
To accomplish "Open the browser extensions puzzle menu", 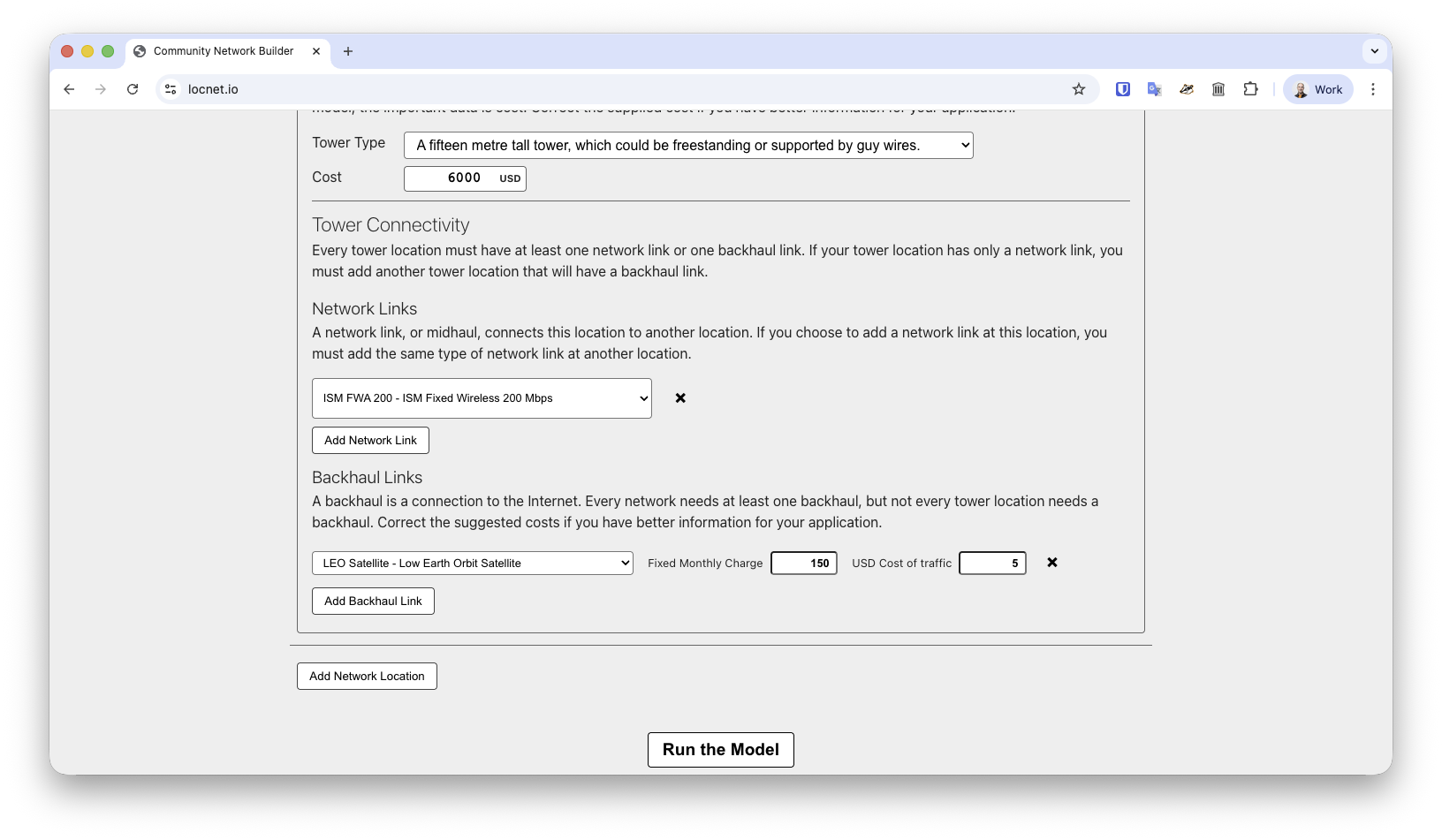I will coord(1250,88).
